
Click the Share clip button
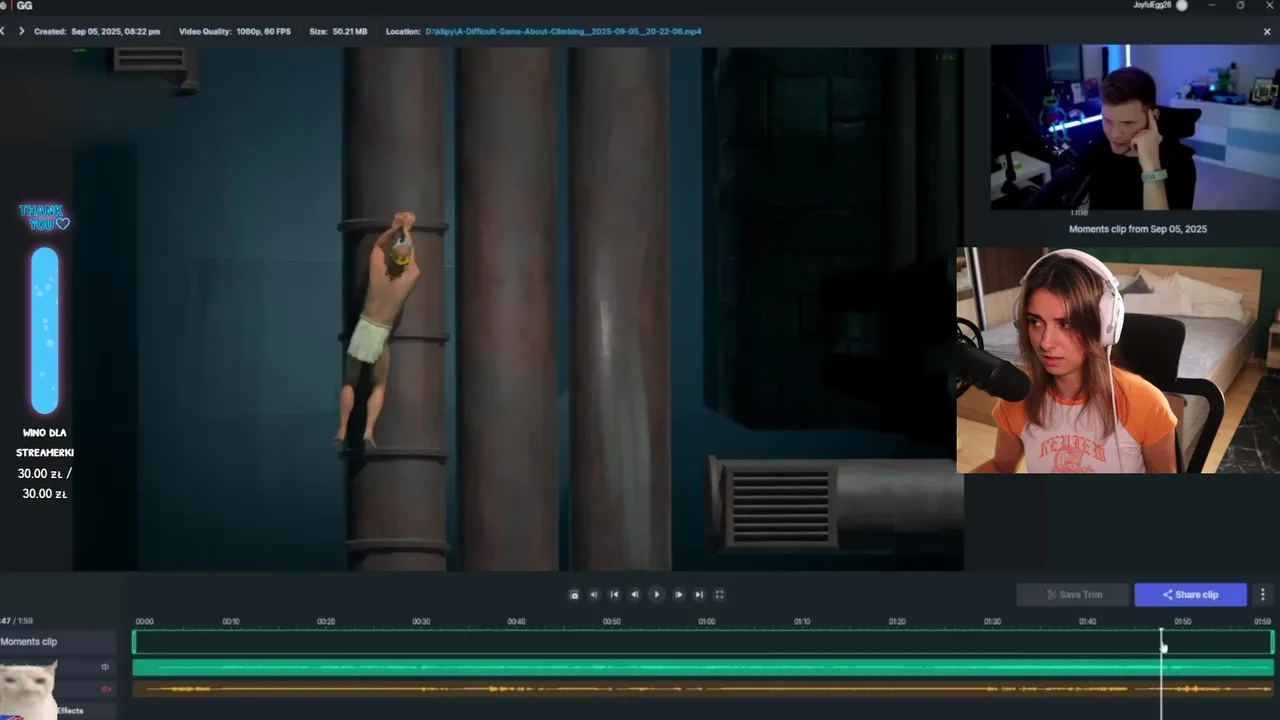1190,595
